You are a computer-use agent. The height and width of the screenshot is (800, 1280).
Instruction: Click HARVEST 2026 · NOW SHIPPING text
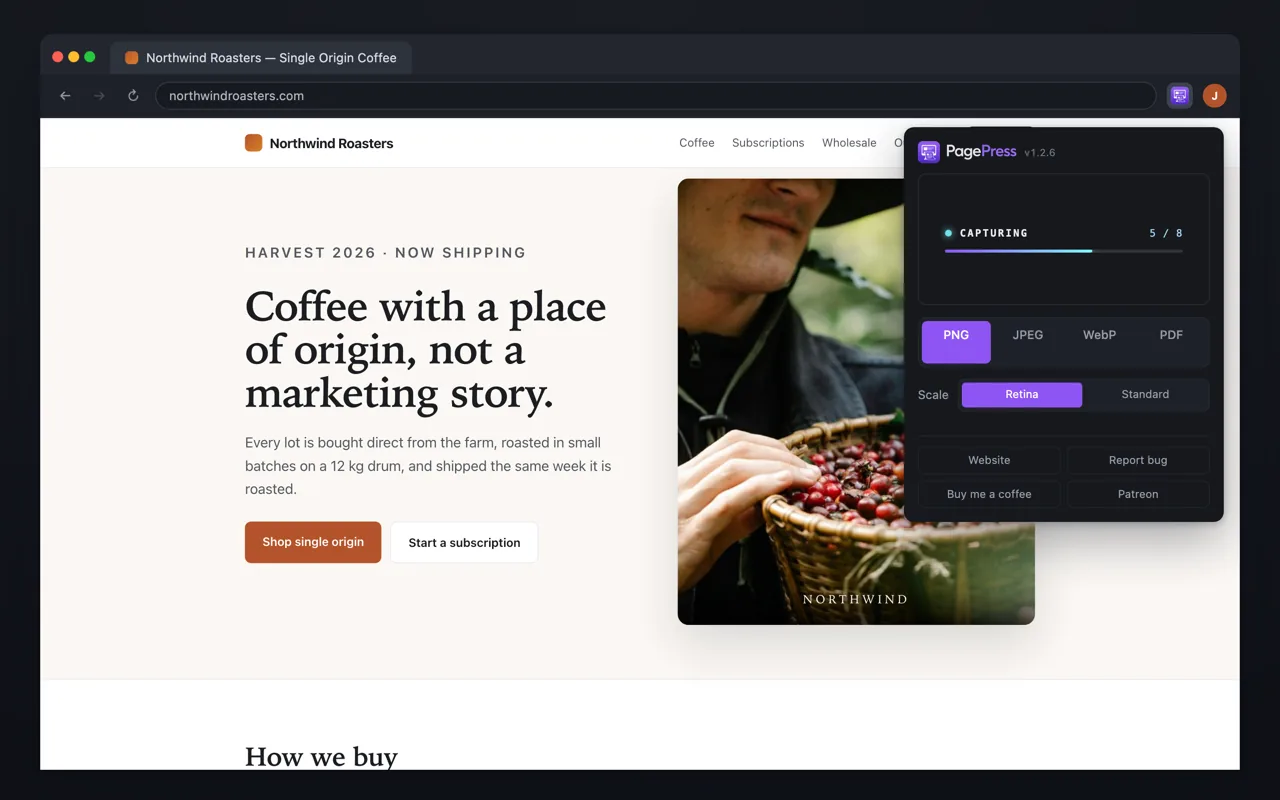(385, 253)
